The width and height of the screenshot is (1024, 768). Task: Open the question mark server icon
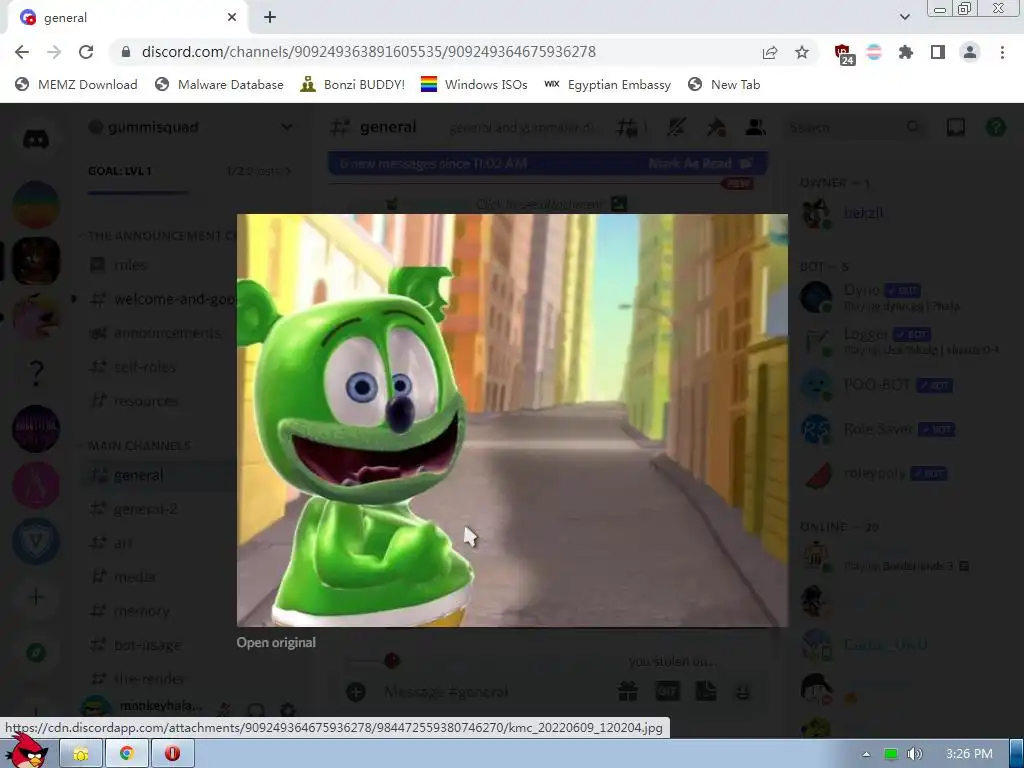pyautogui.click(x=36, y=373)
